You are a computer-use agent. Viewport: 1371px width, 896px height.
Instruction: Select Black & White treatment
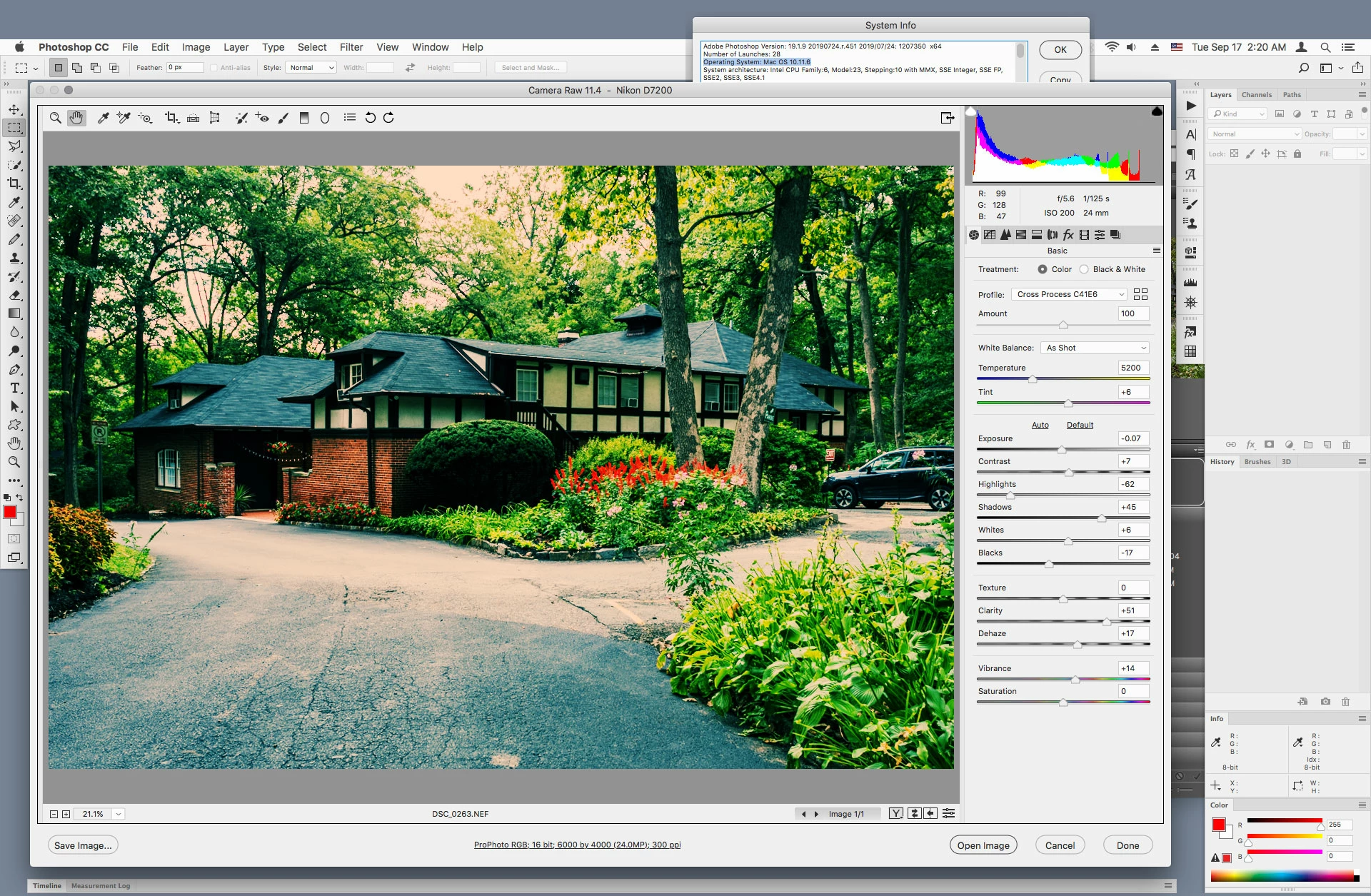click(1084, 269)
